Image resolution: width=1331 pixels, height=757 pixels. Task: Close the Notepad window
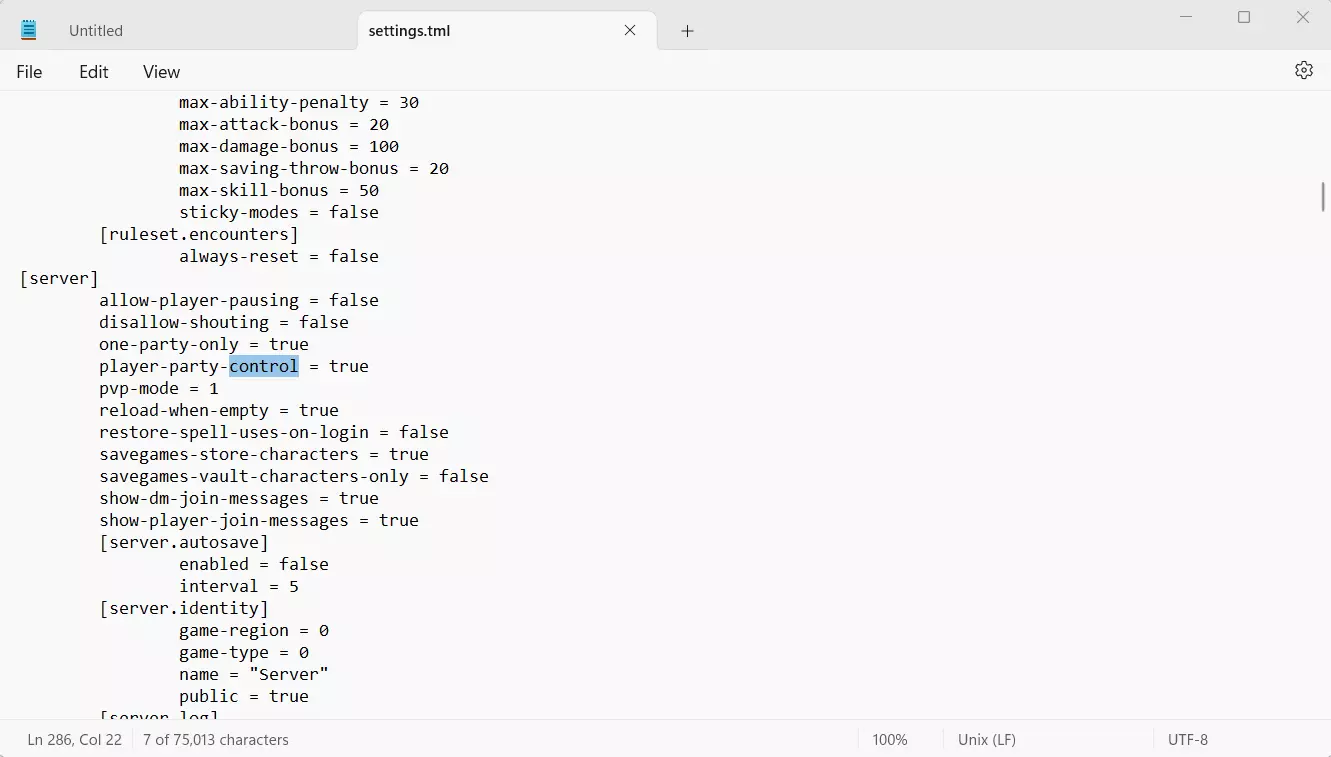pyautogui.click(x=1302, y=17)
